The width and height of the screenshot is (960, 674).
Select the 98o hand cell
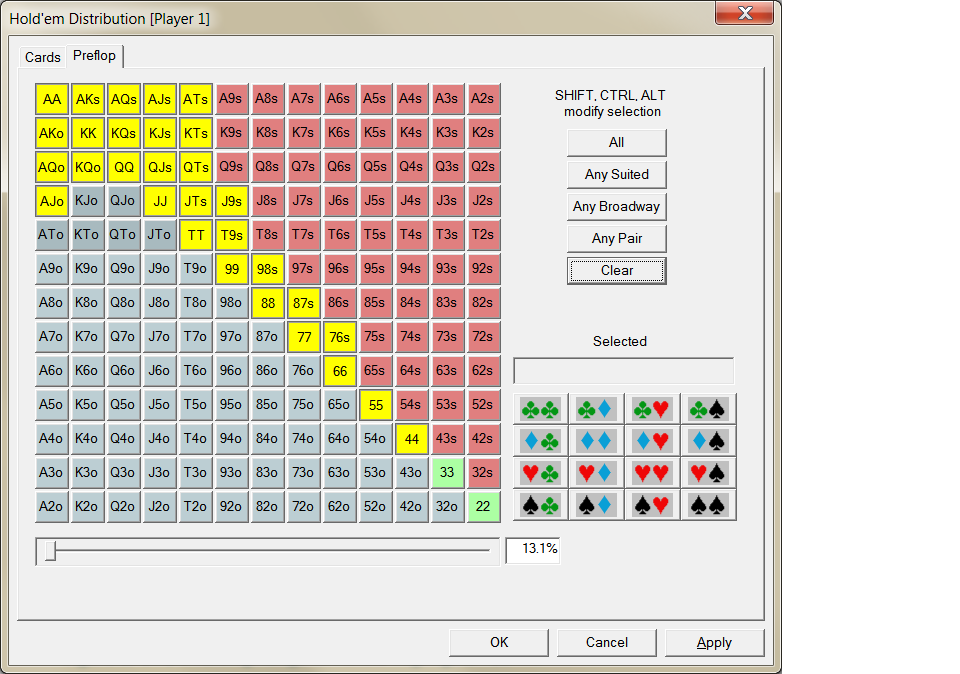click(x=231, y=302)
